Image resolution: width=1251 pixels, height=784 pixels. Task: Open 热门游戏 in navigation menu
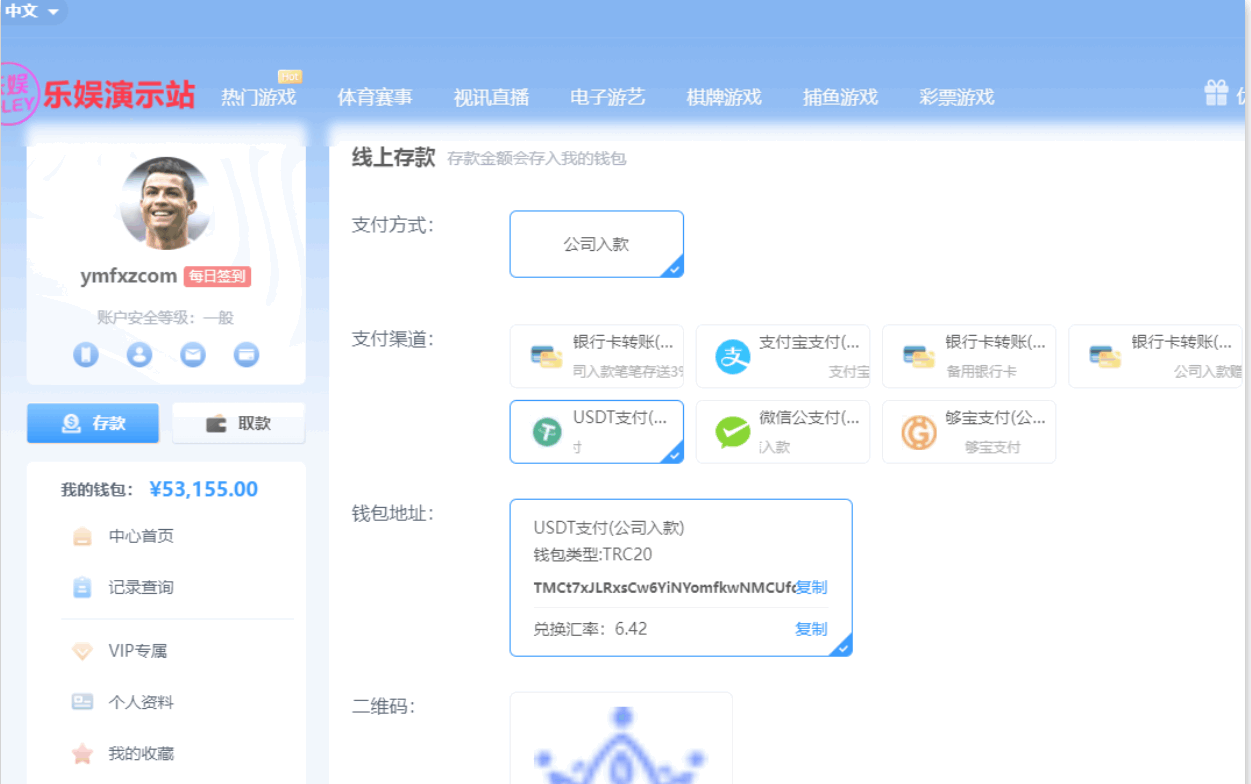(x=258, y=98)
